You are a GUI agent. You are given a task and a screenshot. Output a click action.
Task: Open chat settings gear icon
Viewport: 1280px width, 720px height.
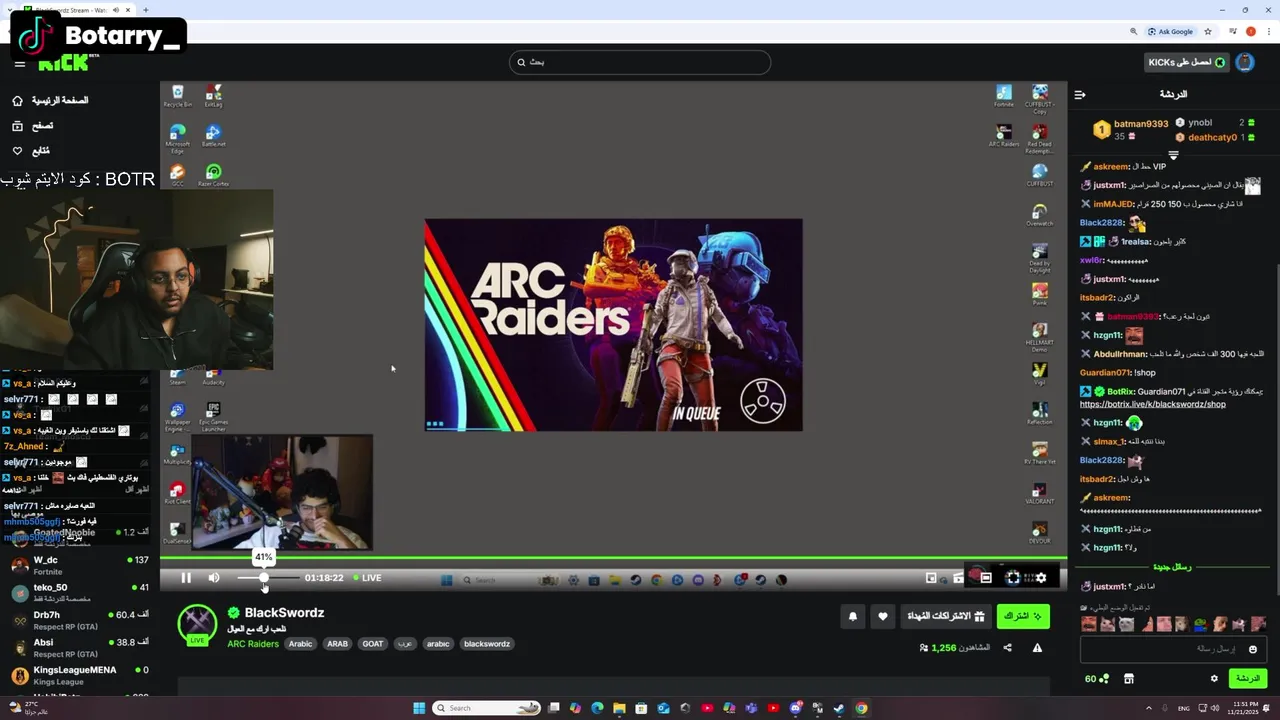point(1214,678)
